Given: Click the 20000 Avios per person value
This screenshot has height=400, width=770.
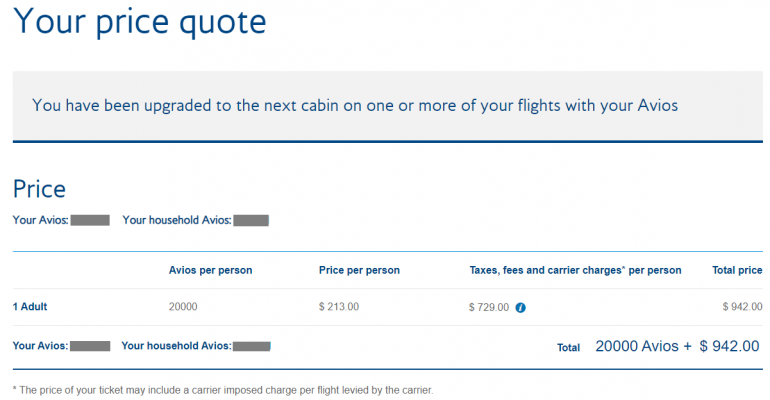Looking at the screenshot, I should [184, 307].
